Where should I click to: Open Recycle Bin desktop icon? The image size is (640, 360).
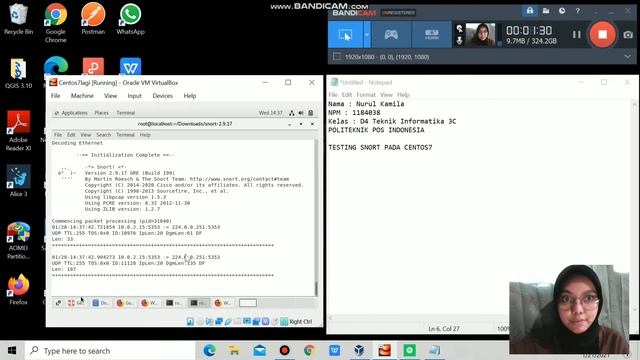tap(18, 19)
